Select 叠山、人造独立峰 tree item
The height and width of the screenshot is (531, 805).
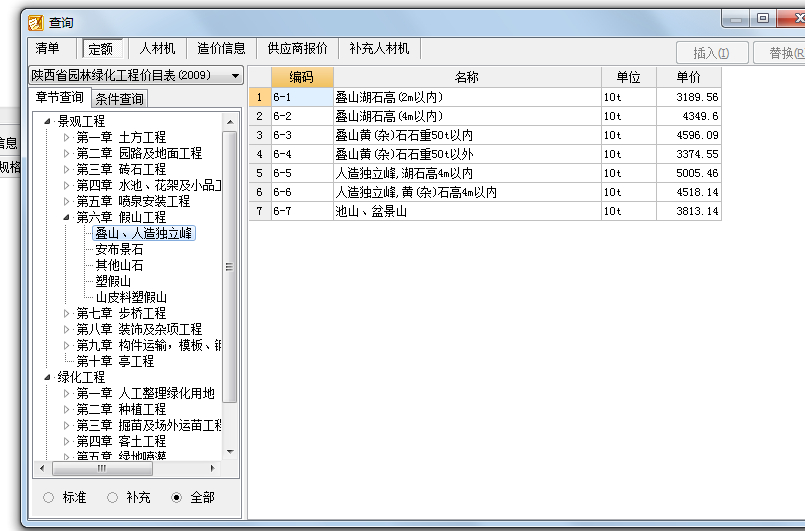point(144,234)
